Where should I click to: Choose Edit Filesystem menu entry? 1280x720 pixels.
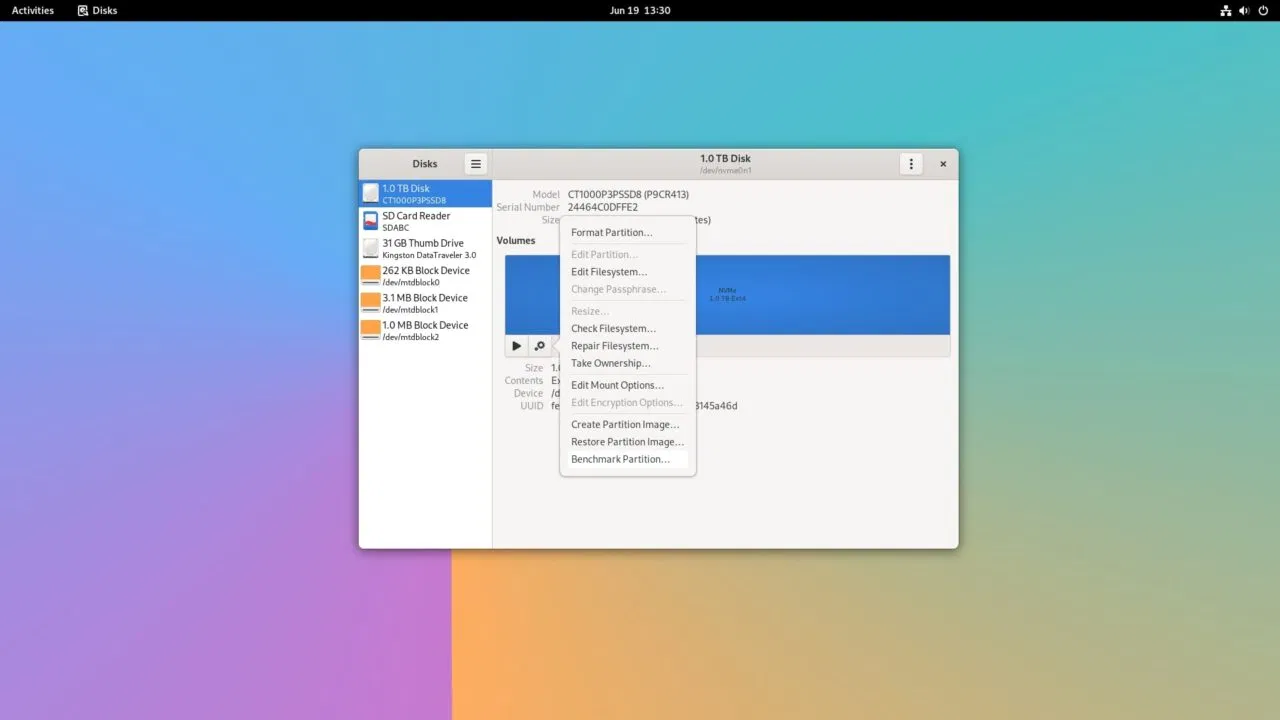tap(609, 272)
